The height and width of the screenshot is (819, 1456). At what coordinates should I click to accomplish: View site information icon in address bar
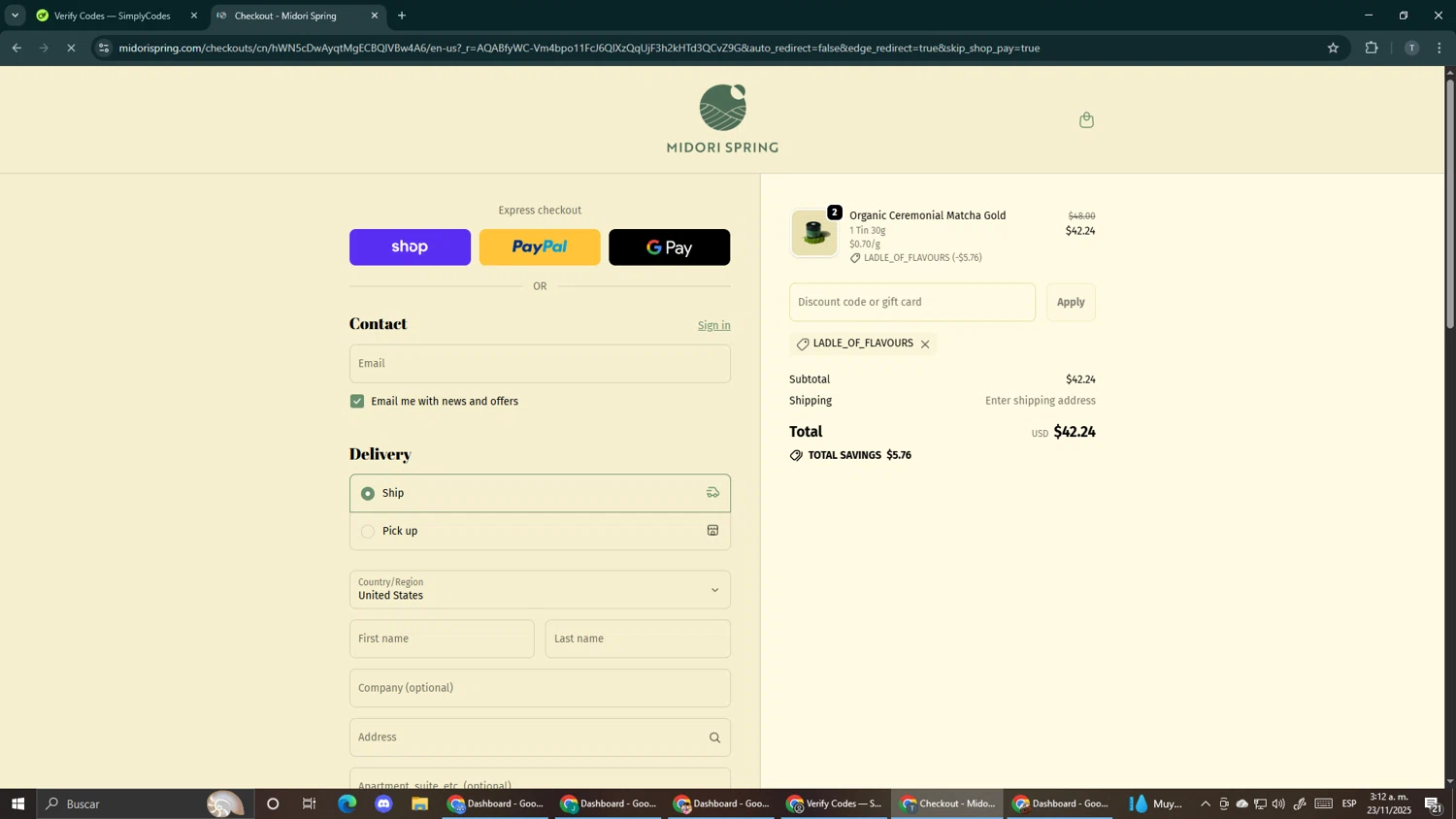click(x=104, y=48)
